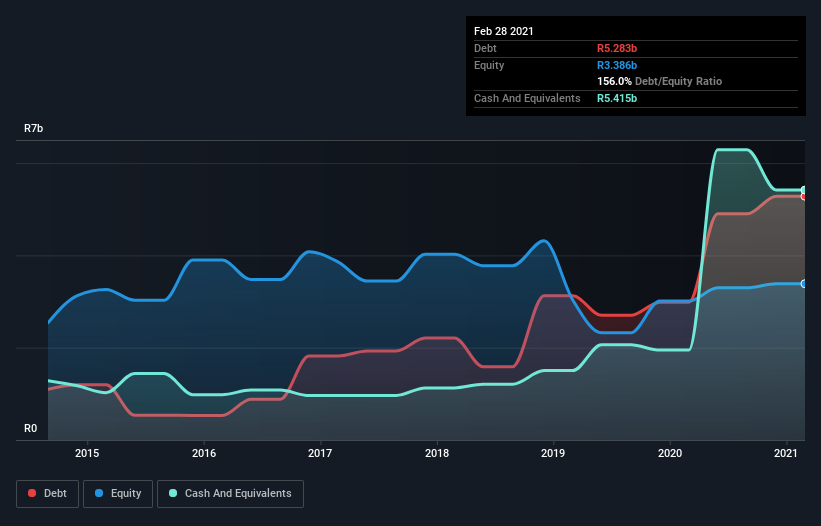Click the 156.0% Debt/Equity Ratio text
This screenshot has width=821, height=526.
[x=659, y=81]
